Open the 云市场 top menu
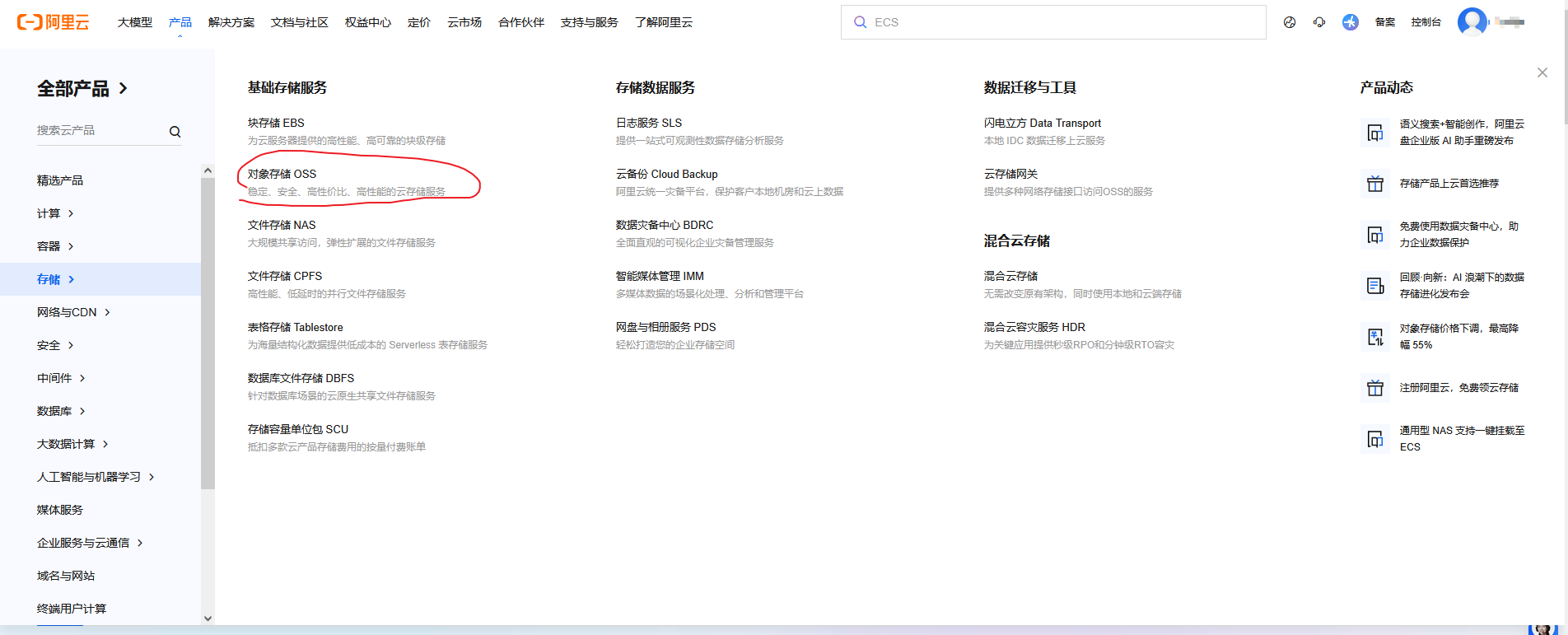 pos(464,22)
